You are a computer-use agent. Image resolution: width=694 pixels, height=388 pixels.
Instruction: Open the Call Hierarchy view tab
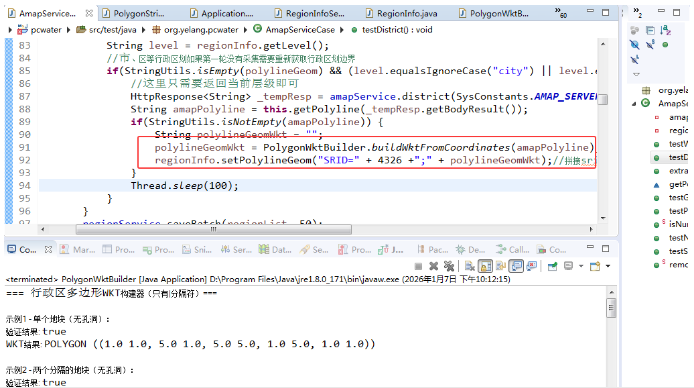[x=513, y=250]
